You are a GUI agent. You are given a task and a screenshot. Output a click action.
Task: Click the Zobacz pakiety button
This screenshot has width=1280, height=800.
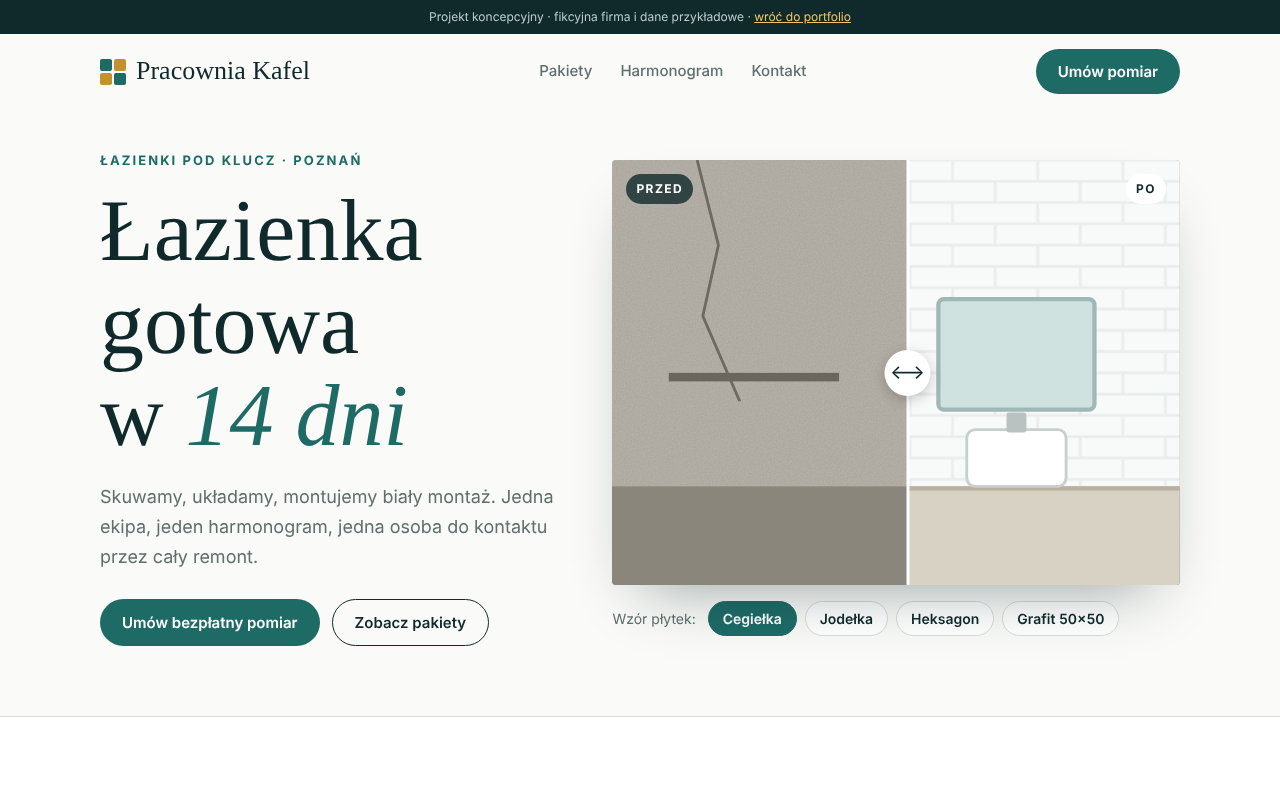(410, 622)
